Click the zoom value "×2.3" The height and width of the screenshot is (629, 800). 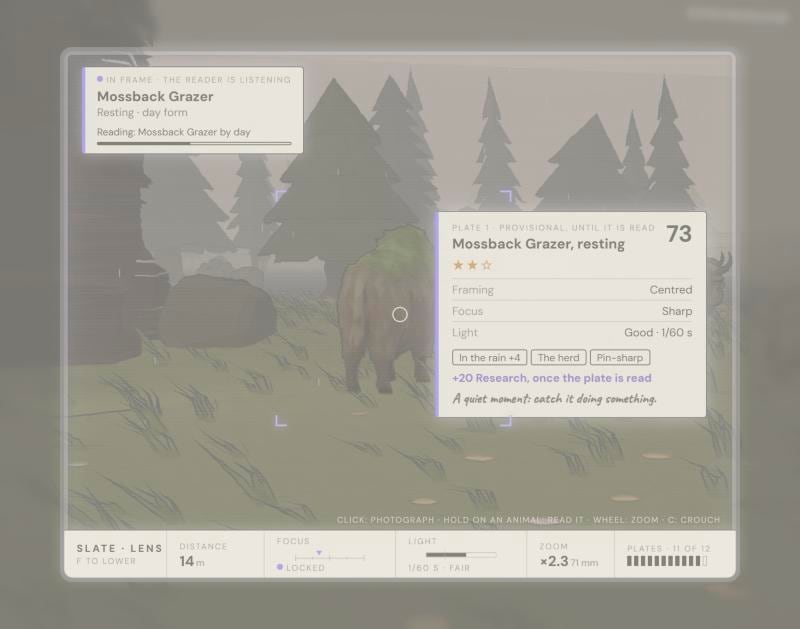[554, 562]
